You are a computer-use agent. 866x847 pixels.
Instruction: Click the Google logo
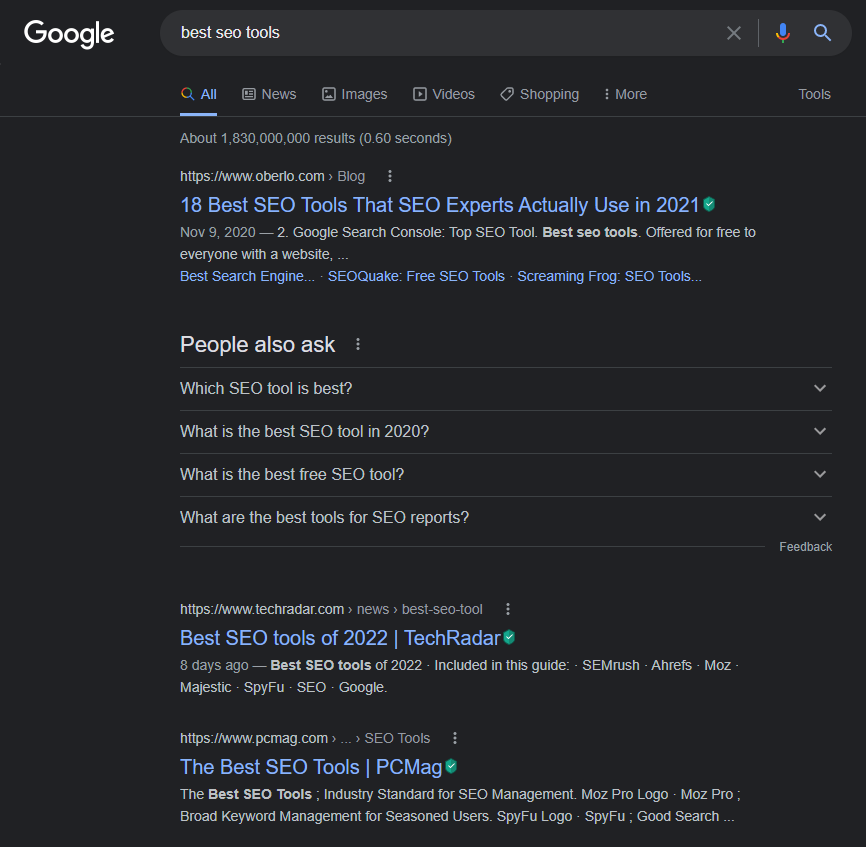click(69, 34)
